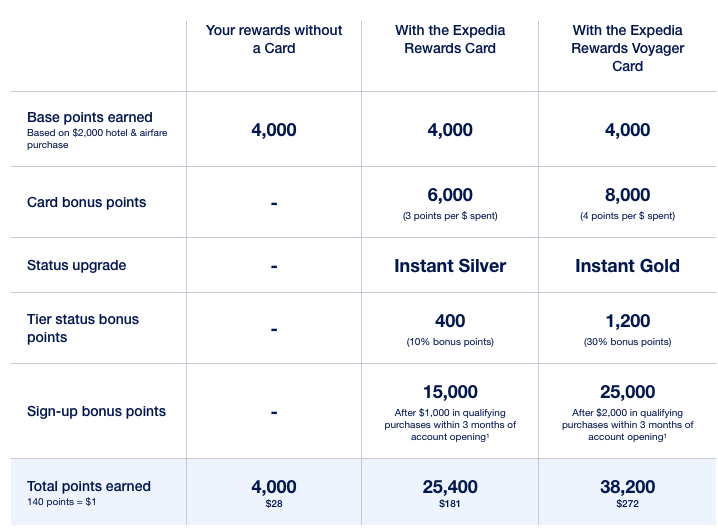Click the "After $2,000 in qualifying purchases" footnote text
718x532 pixels.
[627, 425]
